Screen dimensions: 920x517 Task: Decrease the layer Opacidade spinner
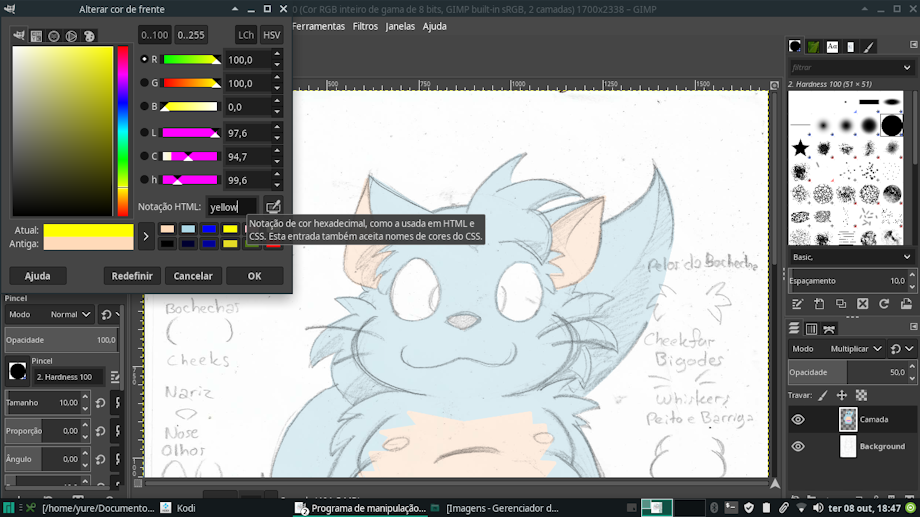tap(912, 377)
